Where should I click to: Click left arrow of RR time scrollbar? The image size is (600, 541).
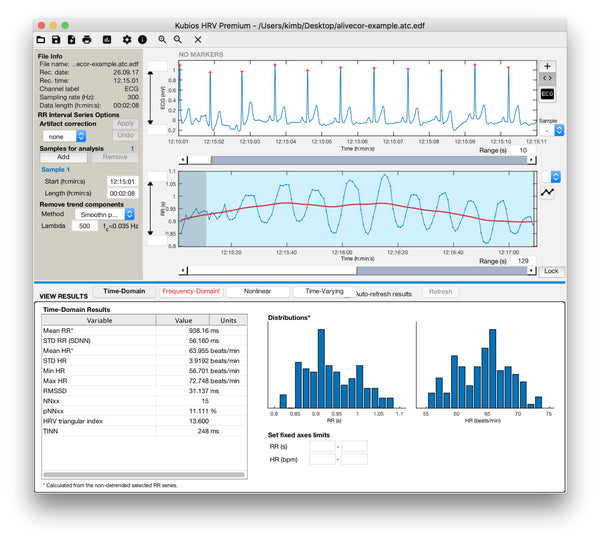click(183, 270)
